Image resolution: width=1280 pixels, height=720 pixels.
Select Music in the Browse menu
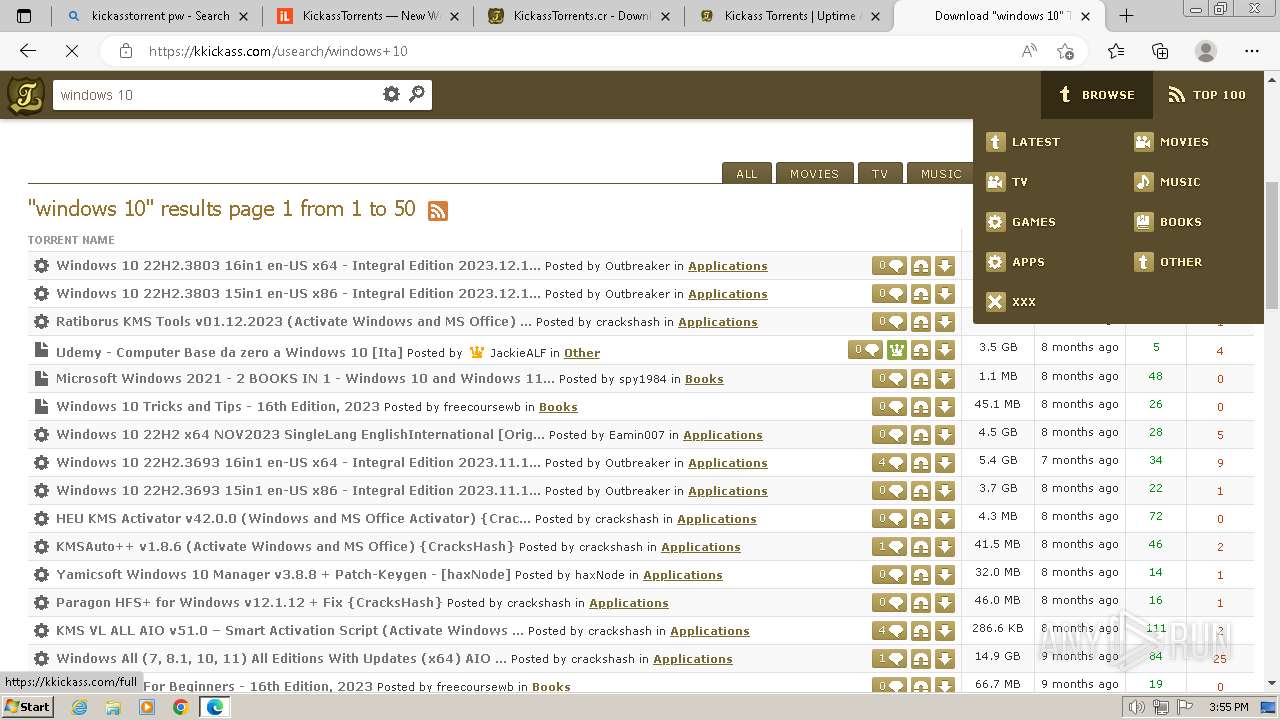[1167, 182]
